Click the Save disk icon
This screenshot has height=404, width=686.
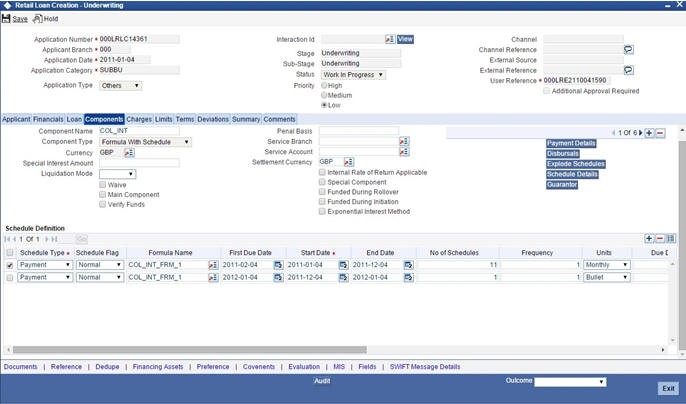pyautogui.click(x=6, y=19)
